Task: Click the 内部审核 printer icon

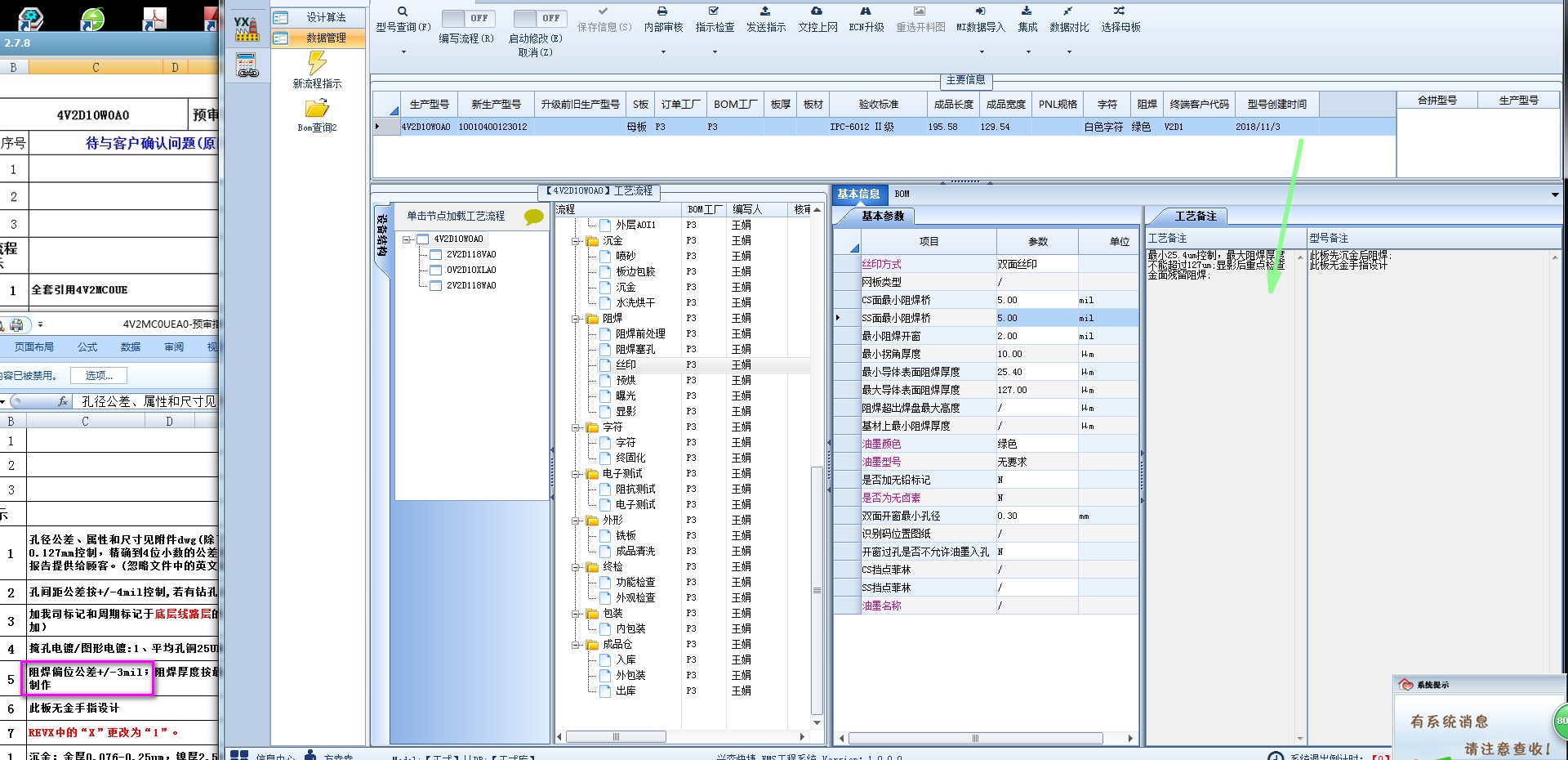Action: click(x=662, y=11)
